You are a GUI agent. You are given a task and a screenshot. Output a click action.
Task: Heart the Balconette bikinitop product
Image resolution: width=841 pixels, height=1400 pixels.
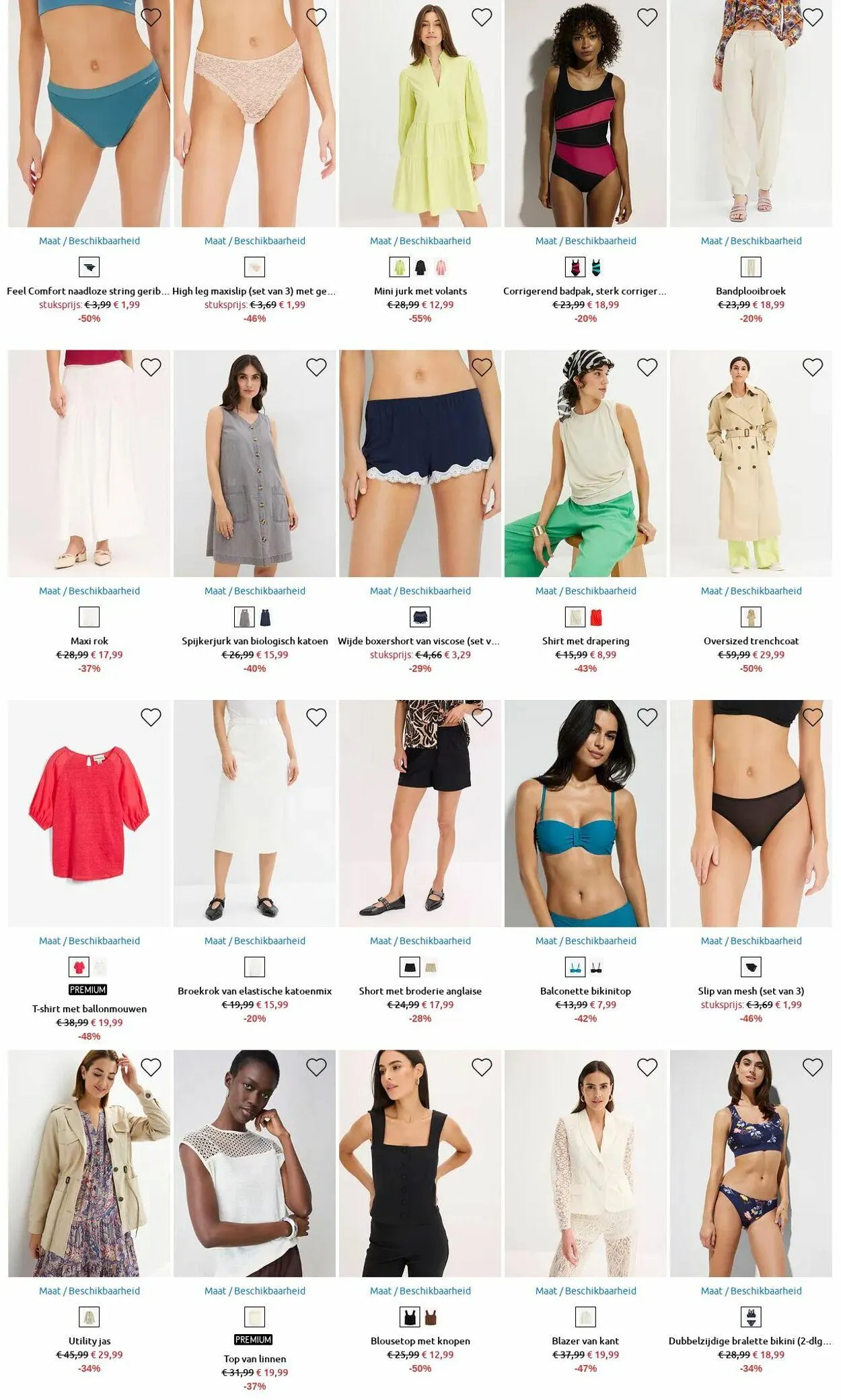(x=647, y=717)
